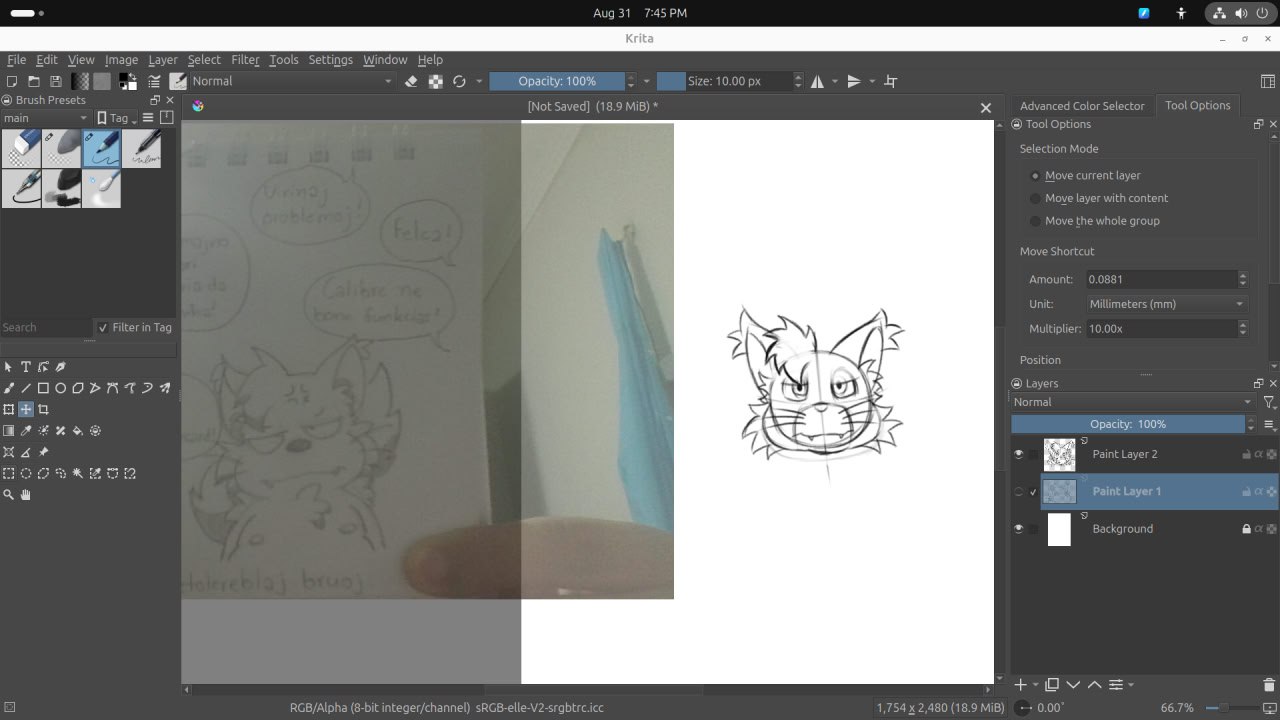Open the brush blending mode 'Normal' dropdown
The width and height of the screenshot is (1280, 720).
pos(290,81)
